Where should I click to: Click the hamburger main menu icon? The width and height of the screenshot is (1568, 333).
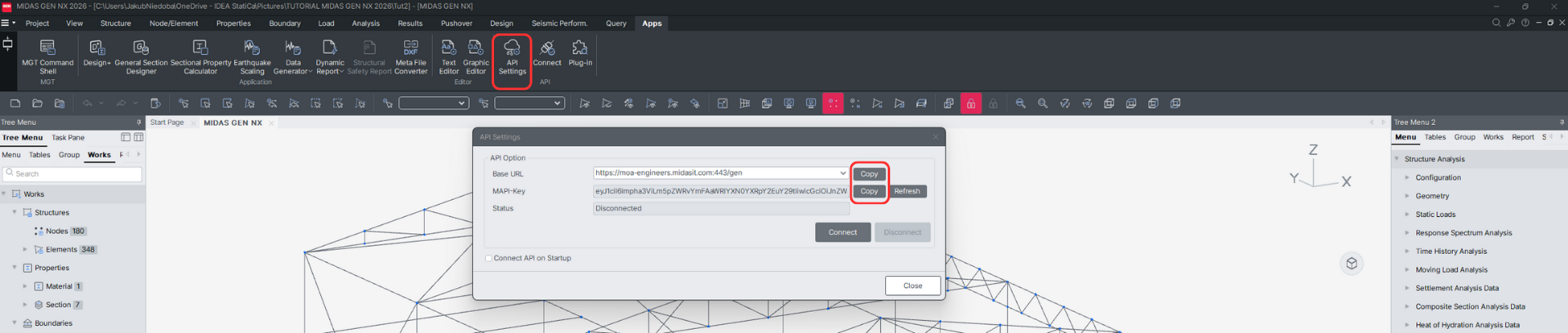coord(5,23)
